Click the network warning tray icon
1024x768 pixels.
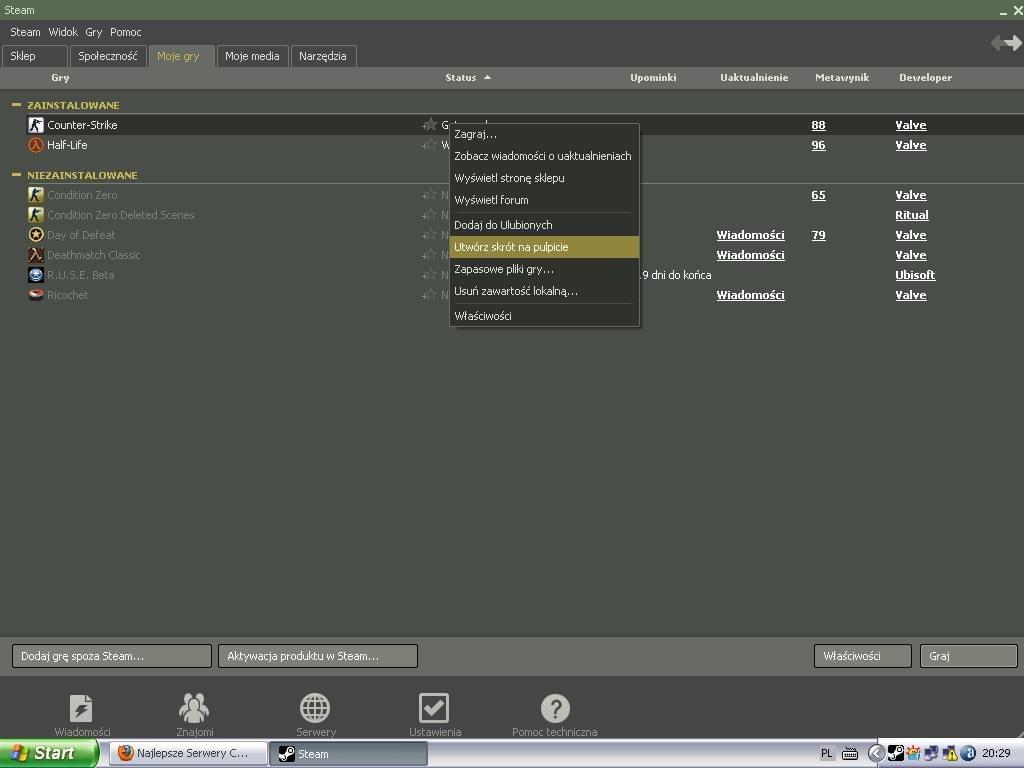(x=950, y=754)
